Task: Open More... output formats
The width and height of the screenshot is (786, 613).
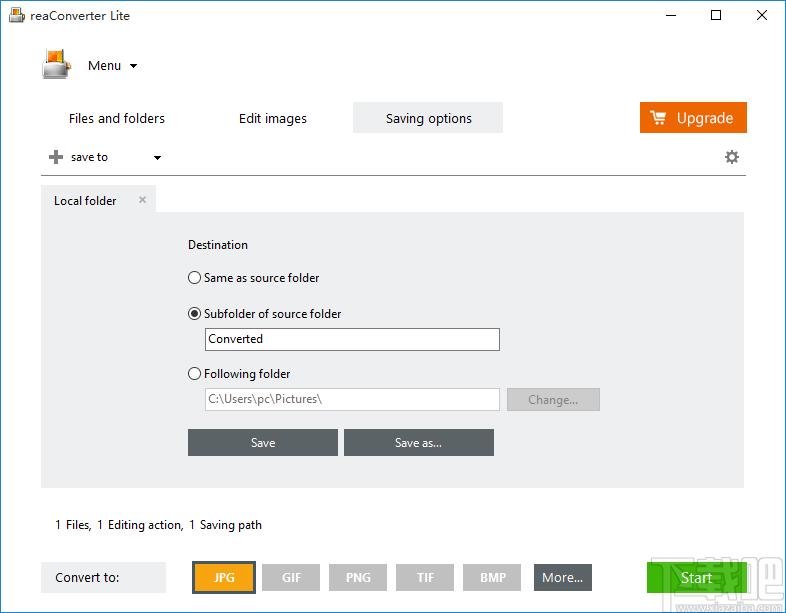Action: [563, 577]
